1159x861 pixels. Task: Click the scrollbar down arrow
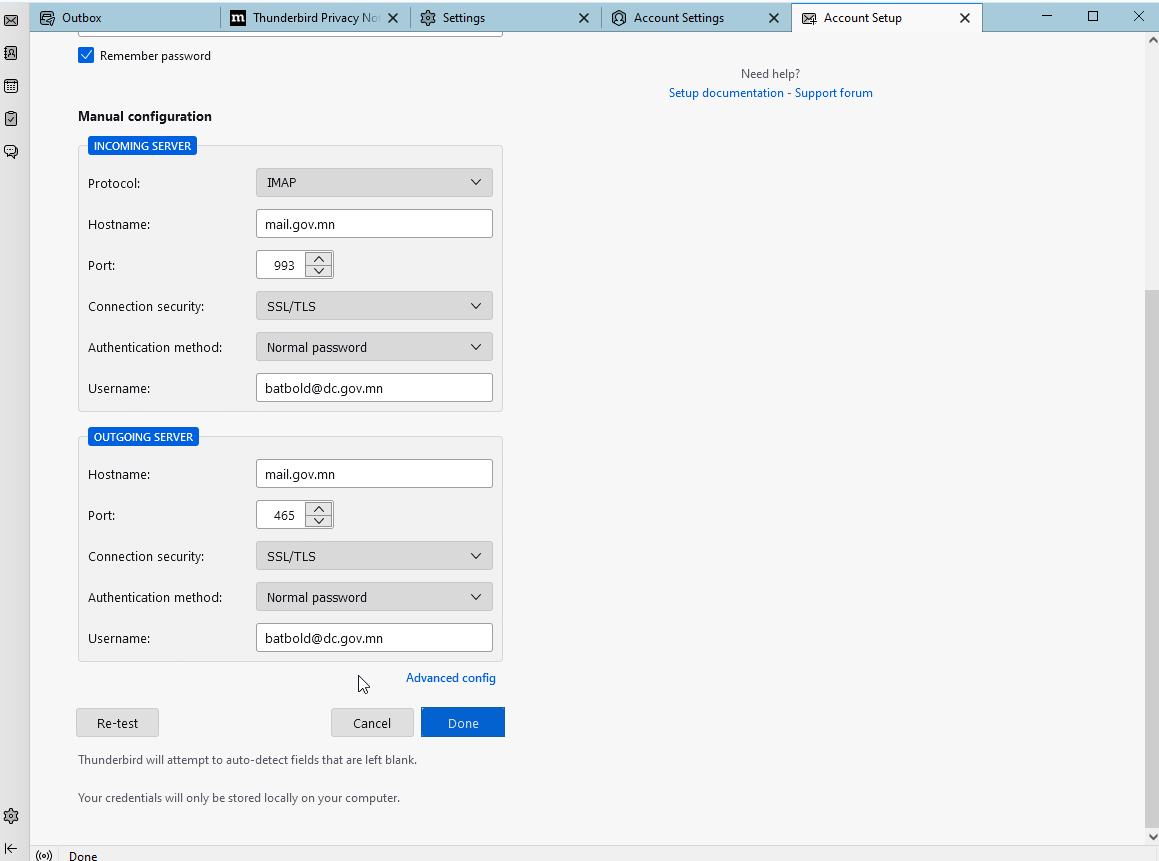point(1152,837)
